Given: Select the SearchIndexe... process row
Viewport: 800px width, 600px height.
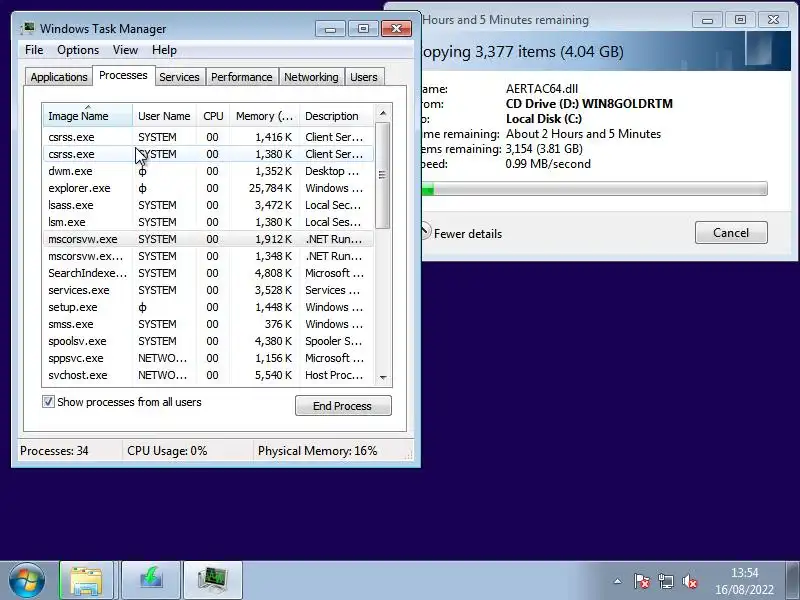Looking at the screenshot, I should 208,273.
